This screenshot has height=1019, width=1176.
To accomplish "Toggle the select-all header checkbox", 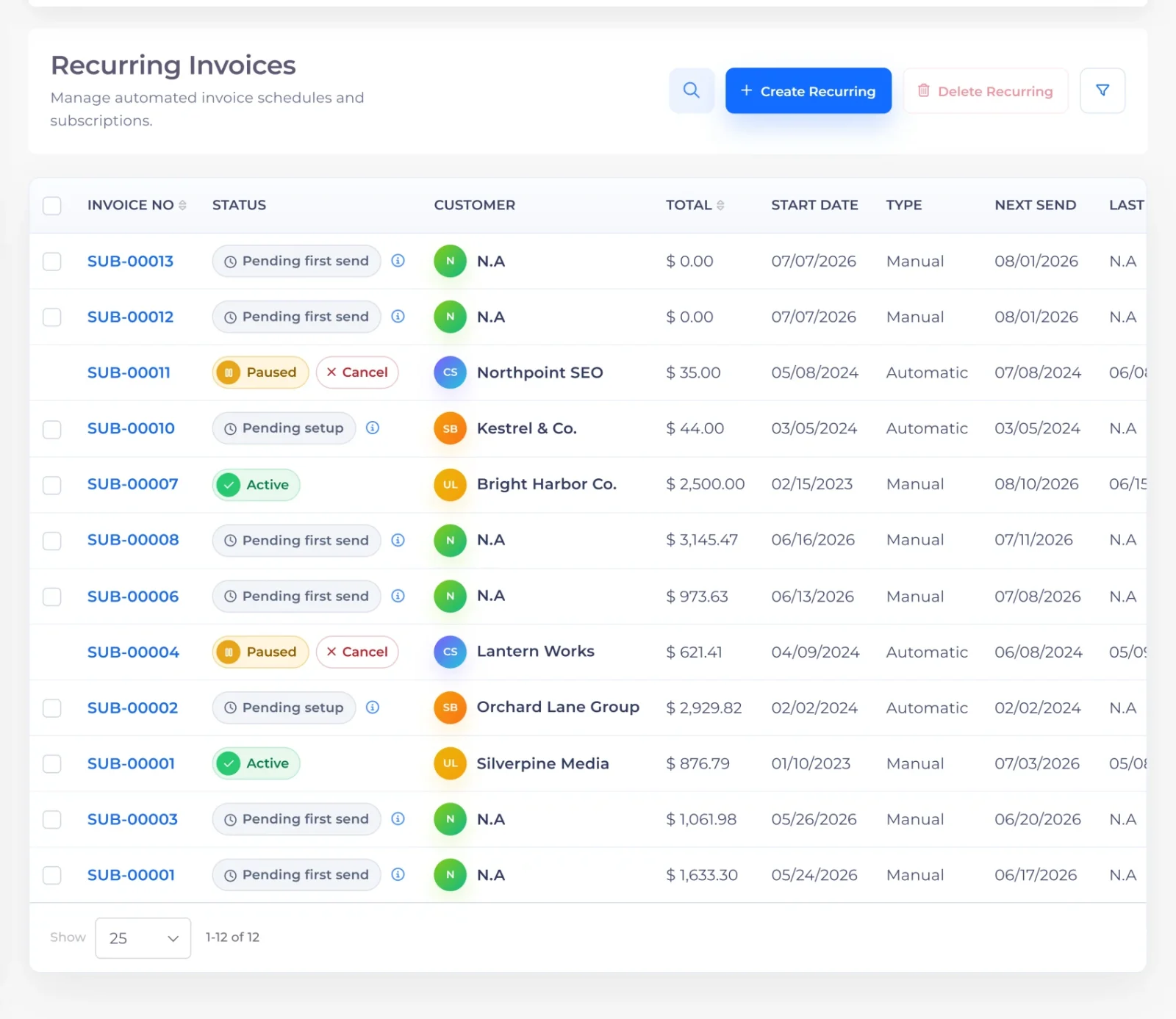I will click(x=51, y=205).
